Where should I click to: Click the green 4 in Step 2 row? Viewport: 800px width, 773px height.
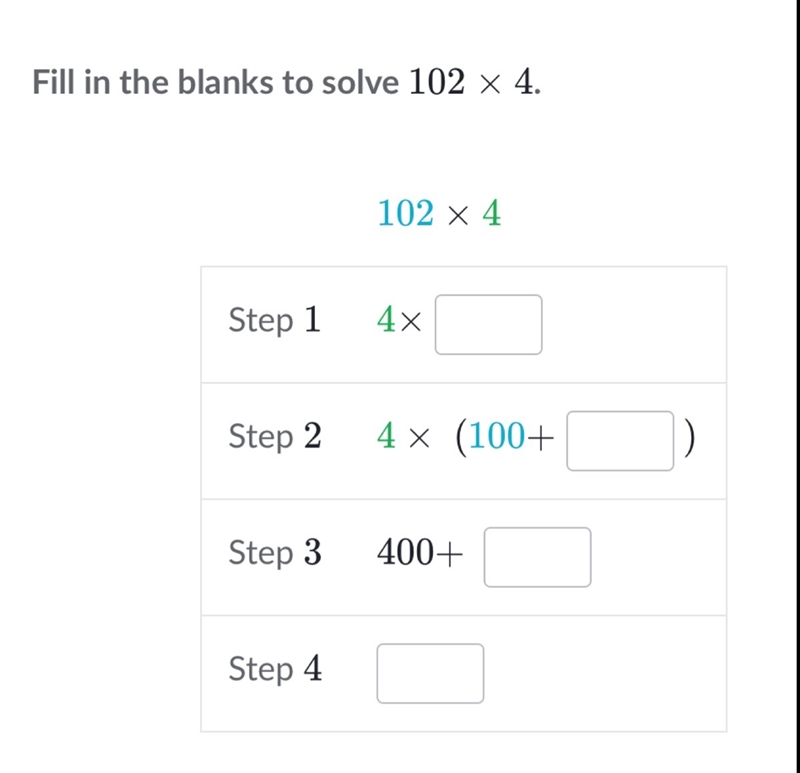pyautogui.click(x=386, y=436)
